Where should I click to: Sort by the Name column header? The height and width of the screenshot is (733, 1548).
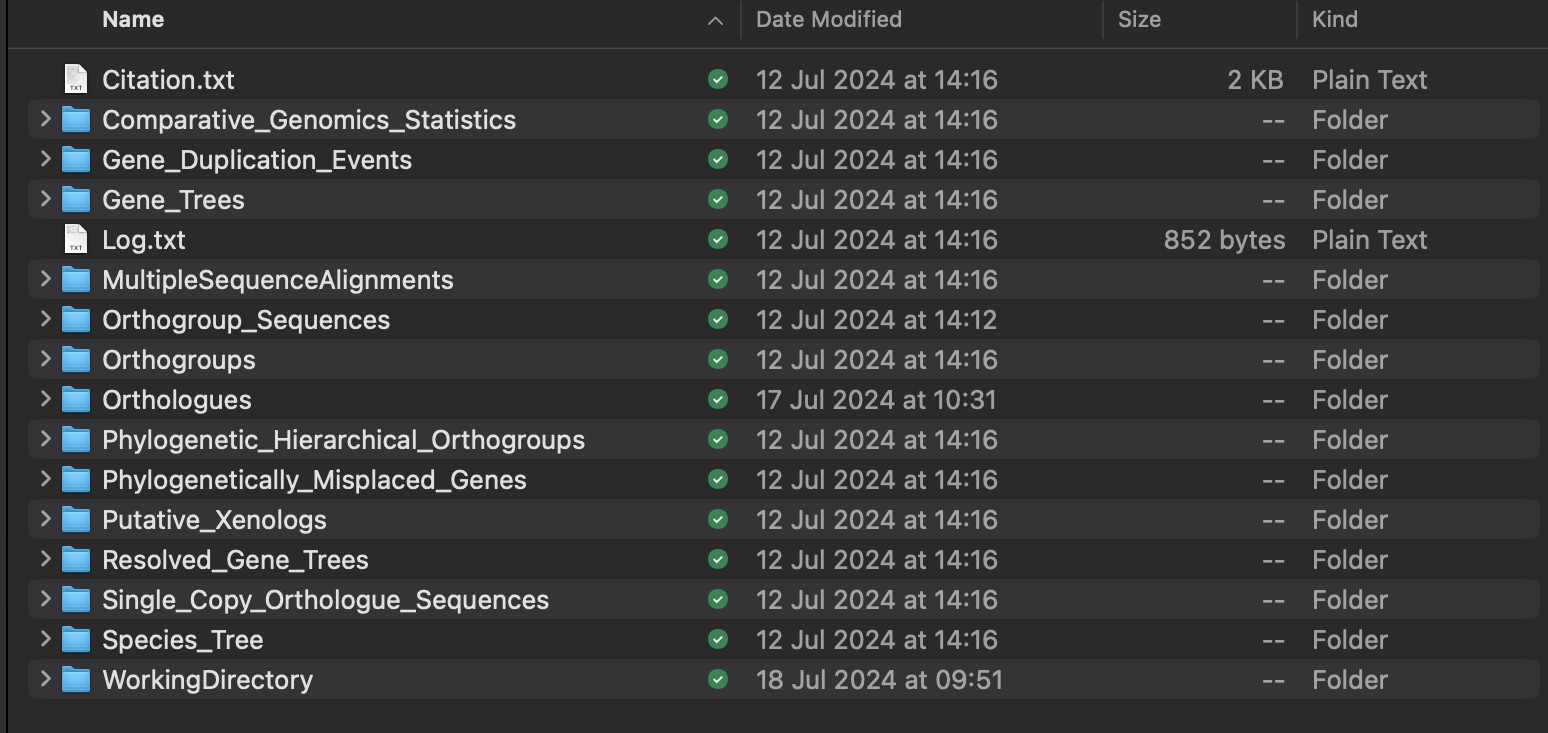click(133, 19)
